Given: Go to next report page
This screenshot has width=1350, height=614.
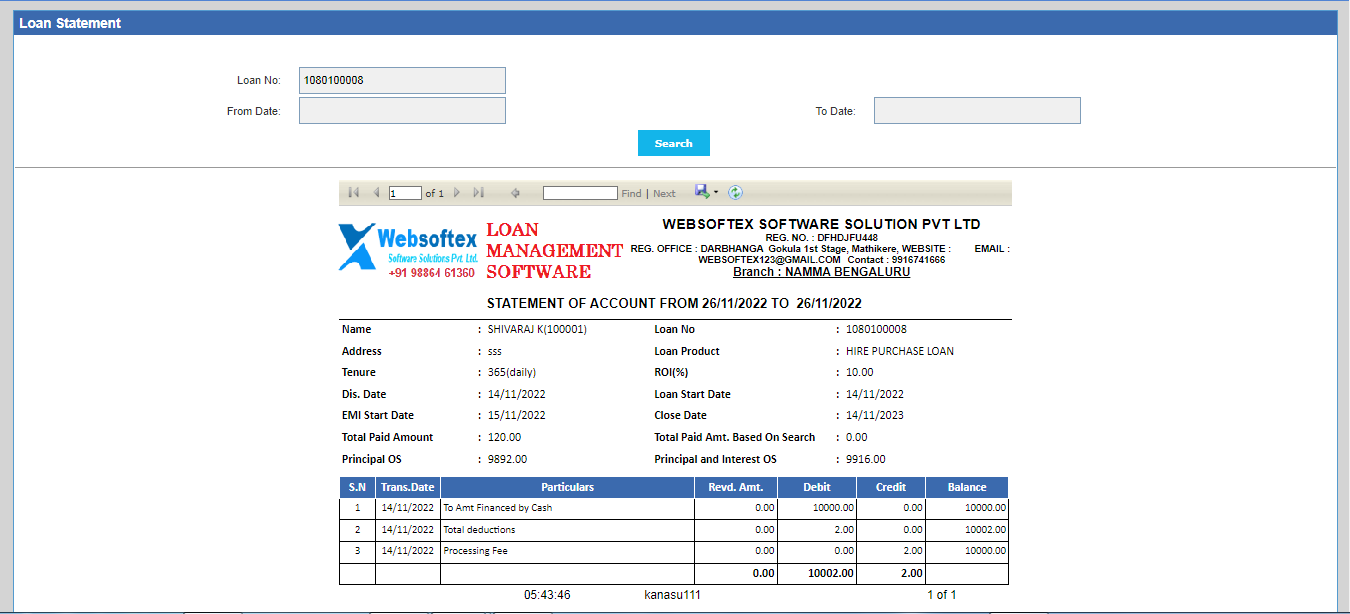Looking at the screenshot, I should [x=457, y=193].
